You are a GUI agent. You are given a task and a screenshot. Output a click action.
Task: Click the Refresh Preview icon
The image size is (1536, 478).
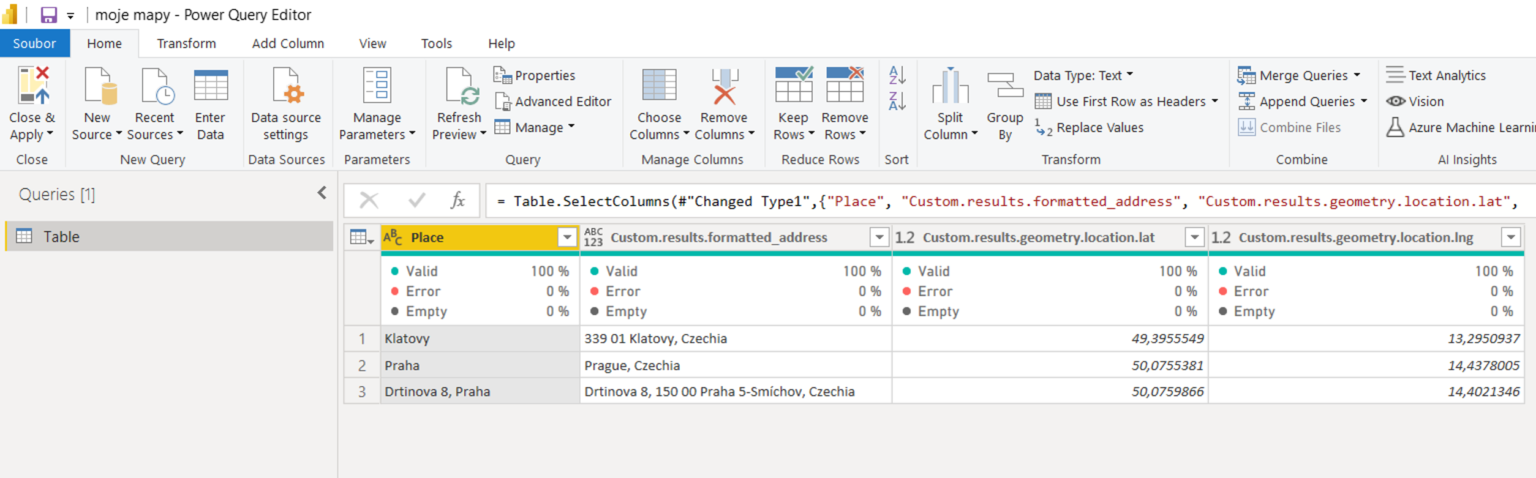click(x=462, y=86)
